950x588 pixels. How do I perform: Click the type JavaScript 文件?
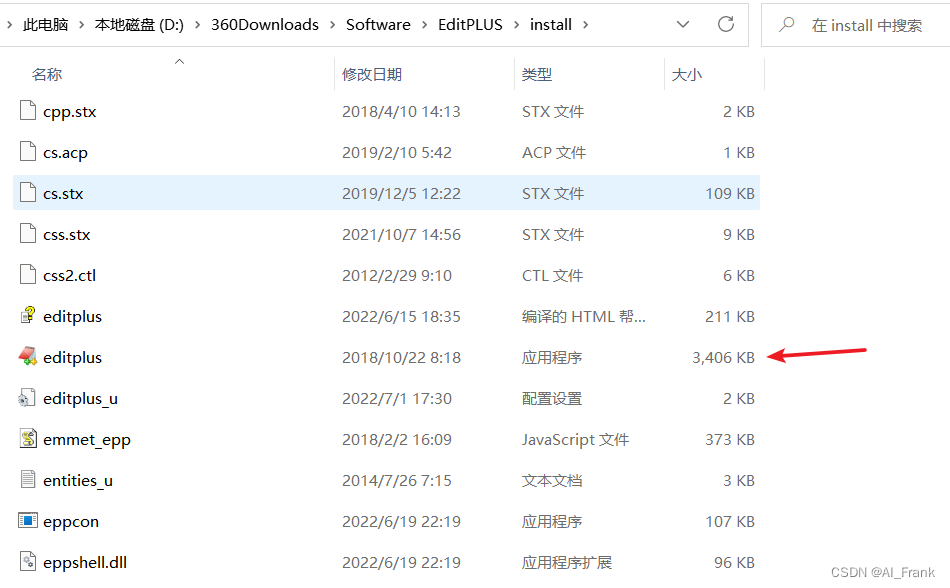click(576, 440)
